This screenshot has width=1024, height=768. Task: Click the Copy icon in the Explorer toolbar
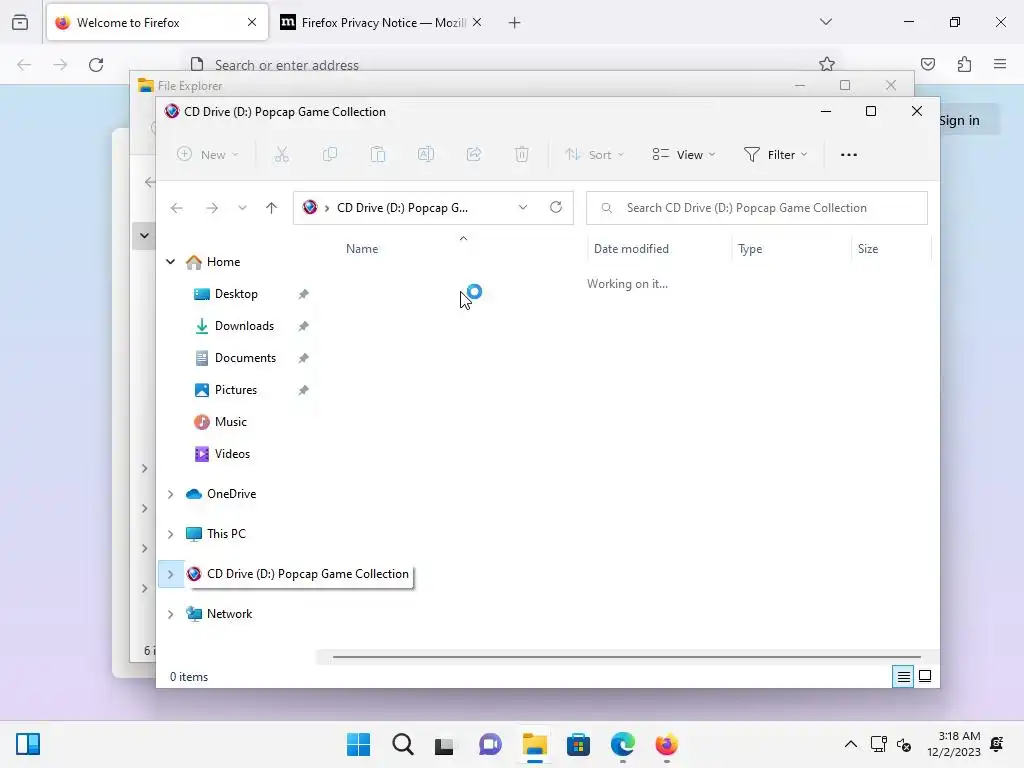330,155
